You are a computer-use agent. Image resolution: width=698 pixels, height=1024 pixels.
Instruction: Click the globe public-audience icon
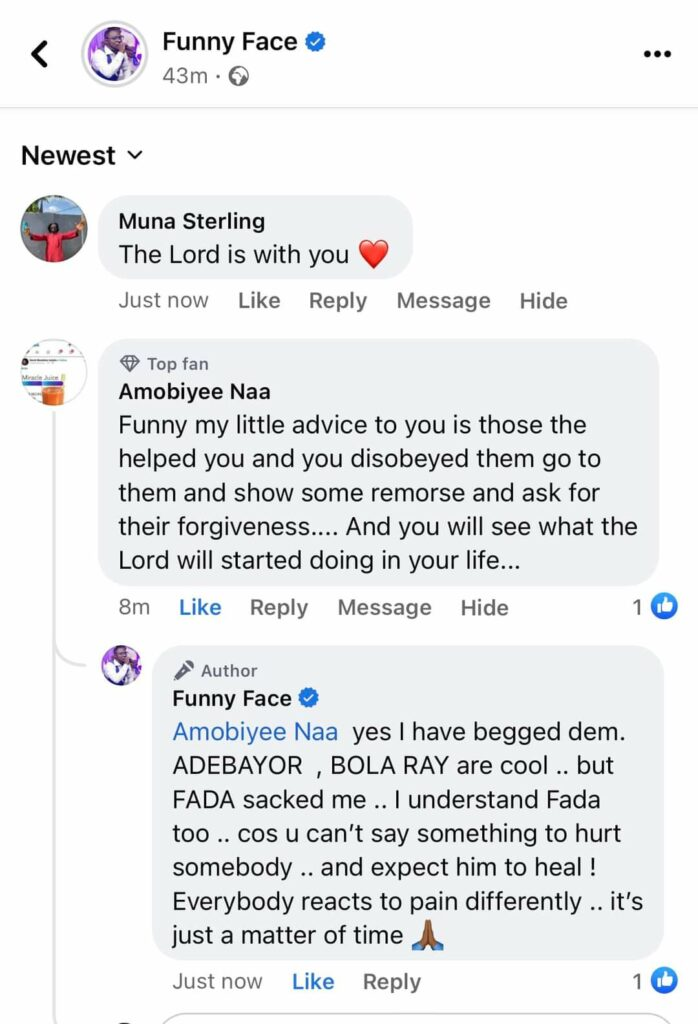[239, 76]
